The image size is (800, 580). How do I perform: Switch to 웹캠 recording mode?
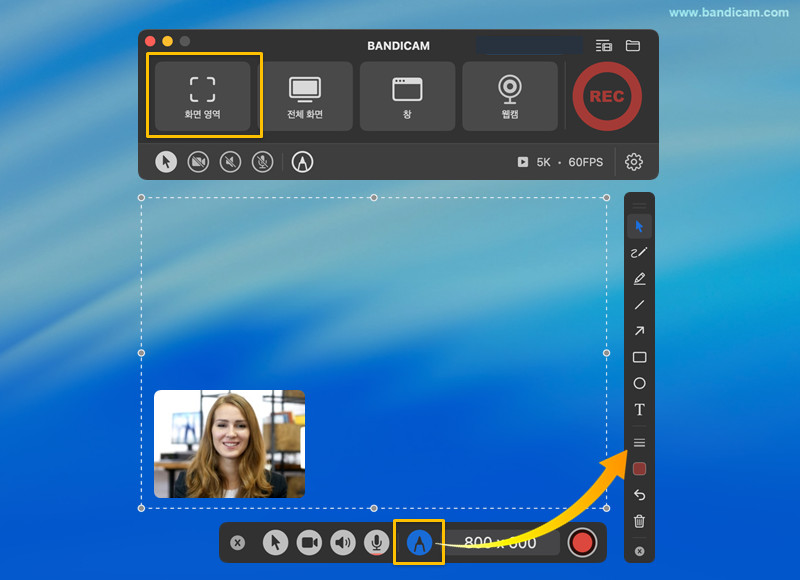510,96
